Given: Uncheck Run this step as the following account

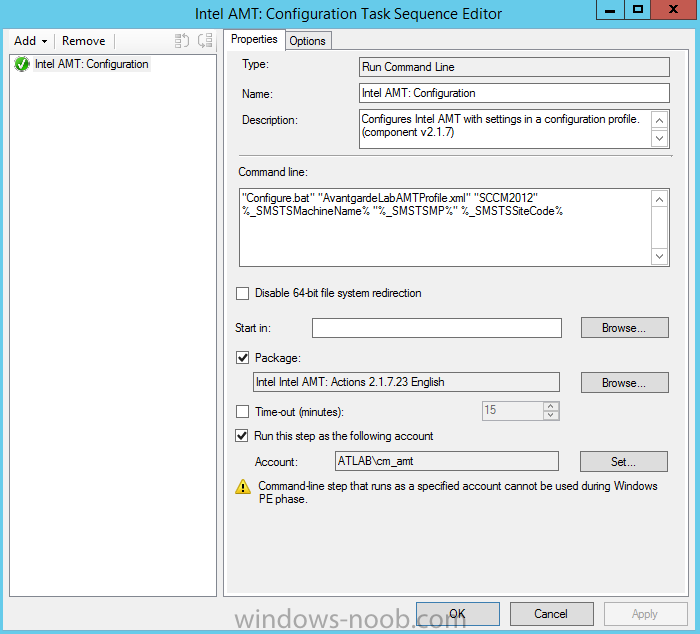Looking at the screenshot, I should click(242, 436).
